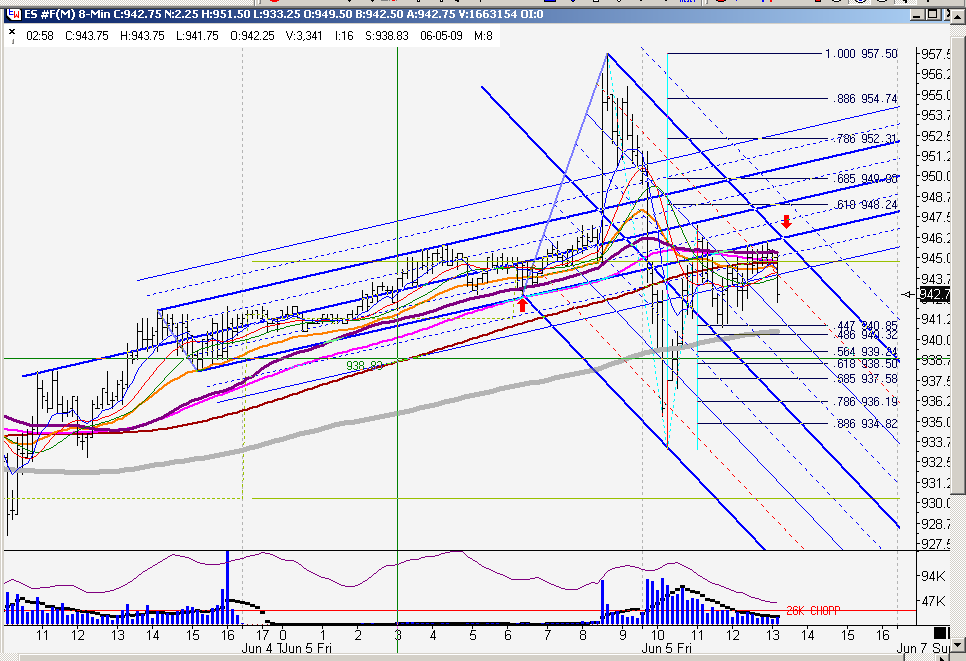Click the green 938.83 price label
Screen dimensions: 966x661
(x=364, y=366)
